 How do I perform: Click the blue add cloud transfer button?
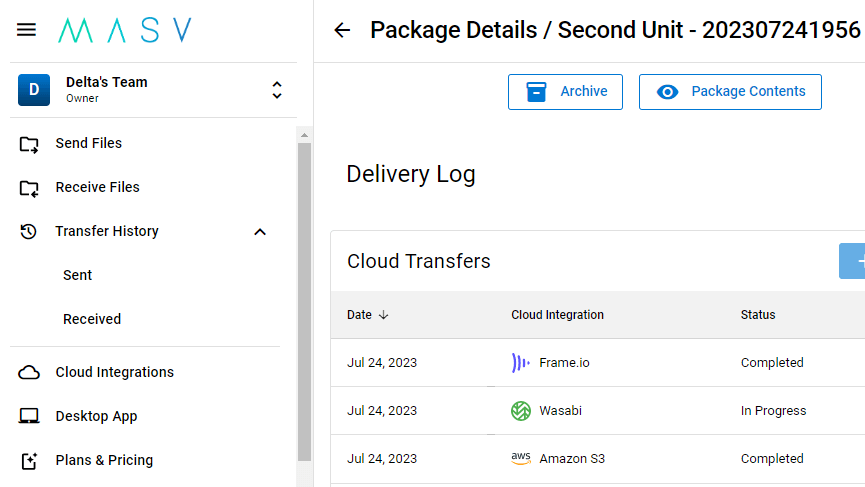coord(852,261)
